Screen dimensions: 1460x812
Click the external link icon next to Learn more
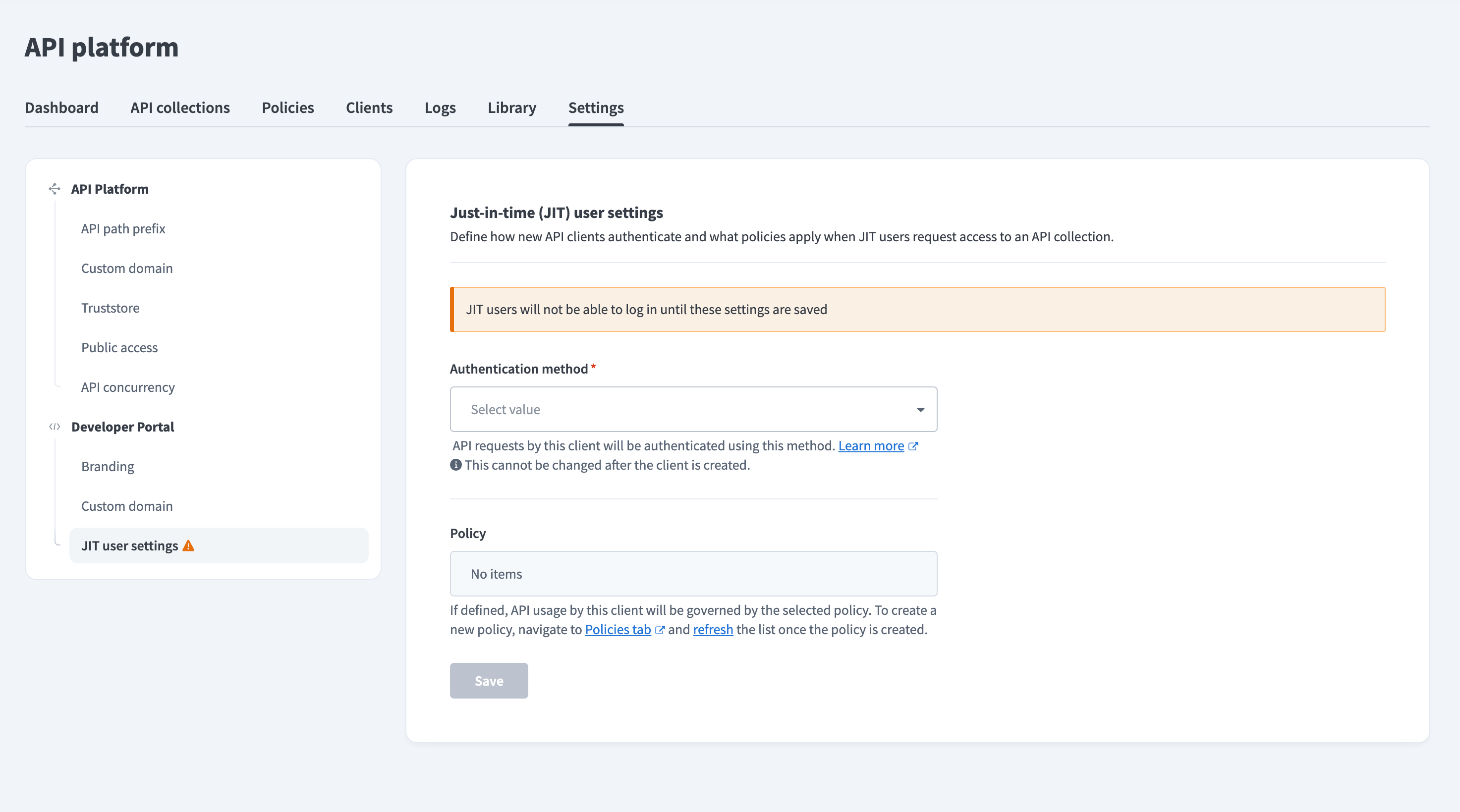(914, 446)
